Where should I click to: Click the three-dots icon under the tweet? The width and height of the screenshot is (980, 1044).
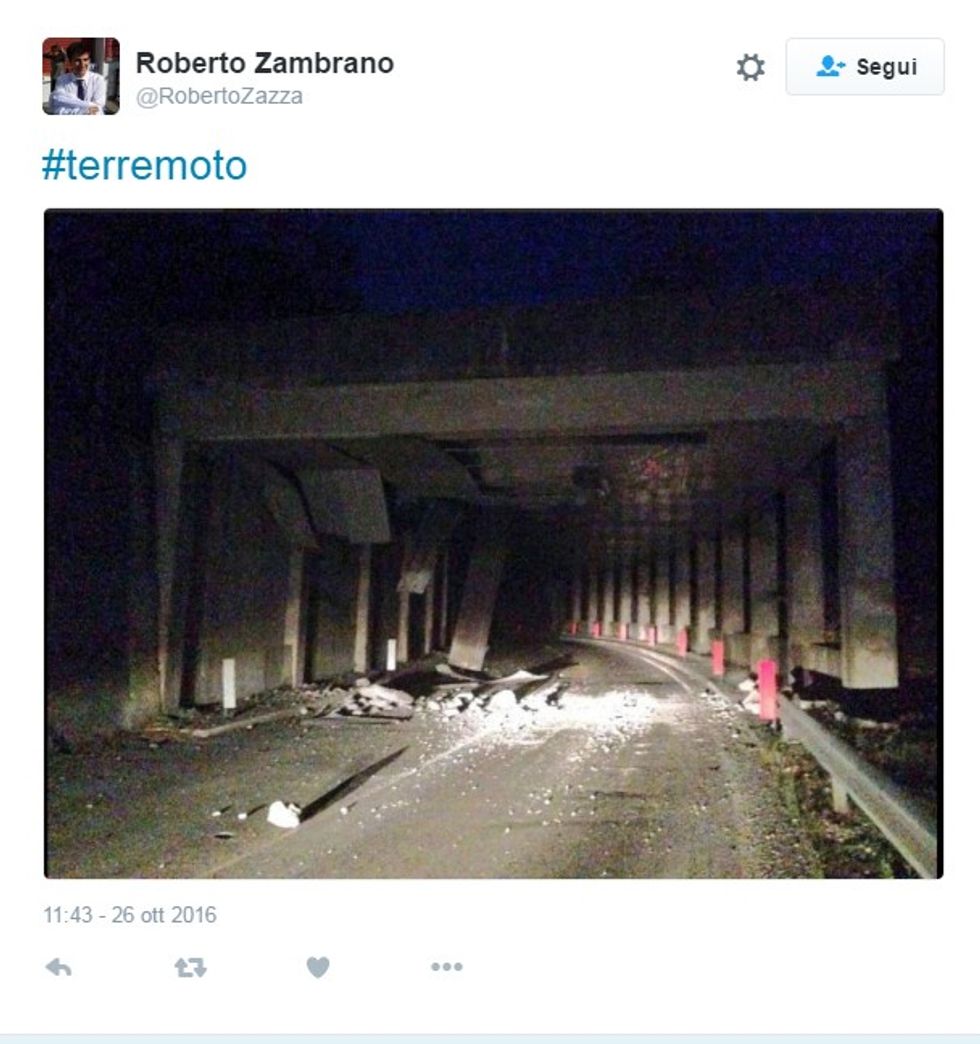[x=447, y=966]
